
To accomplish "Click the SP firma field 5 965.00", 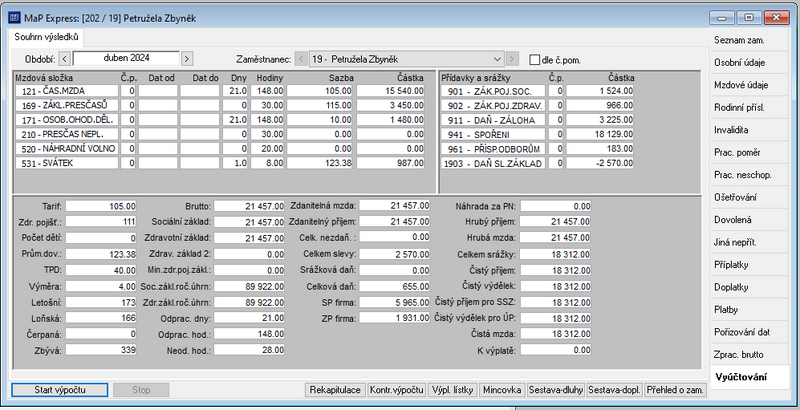I will [394, 302].
